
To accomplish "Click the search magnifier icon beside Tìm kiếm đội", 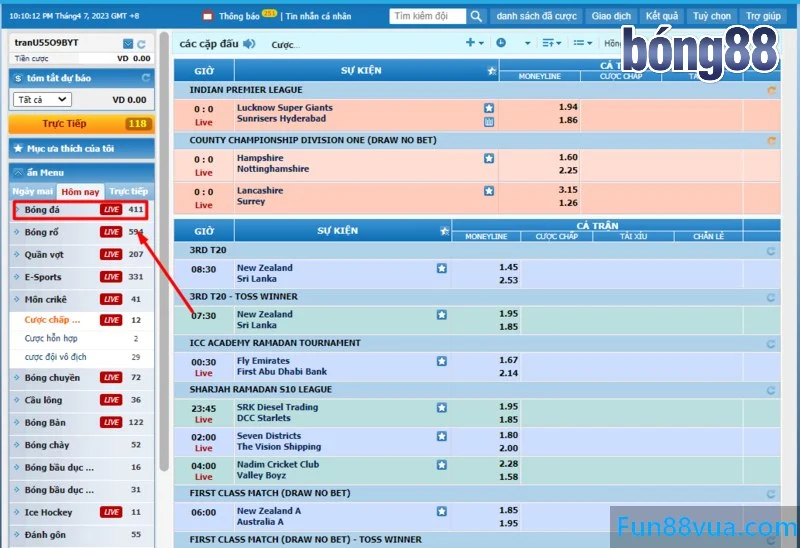I will [x=477, y=17].
